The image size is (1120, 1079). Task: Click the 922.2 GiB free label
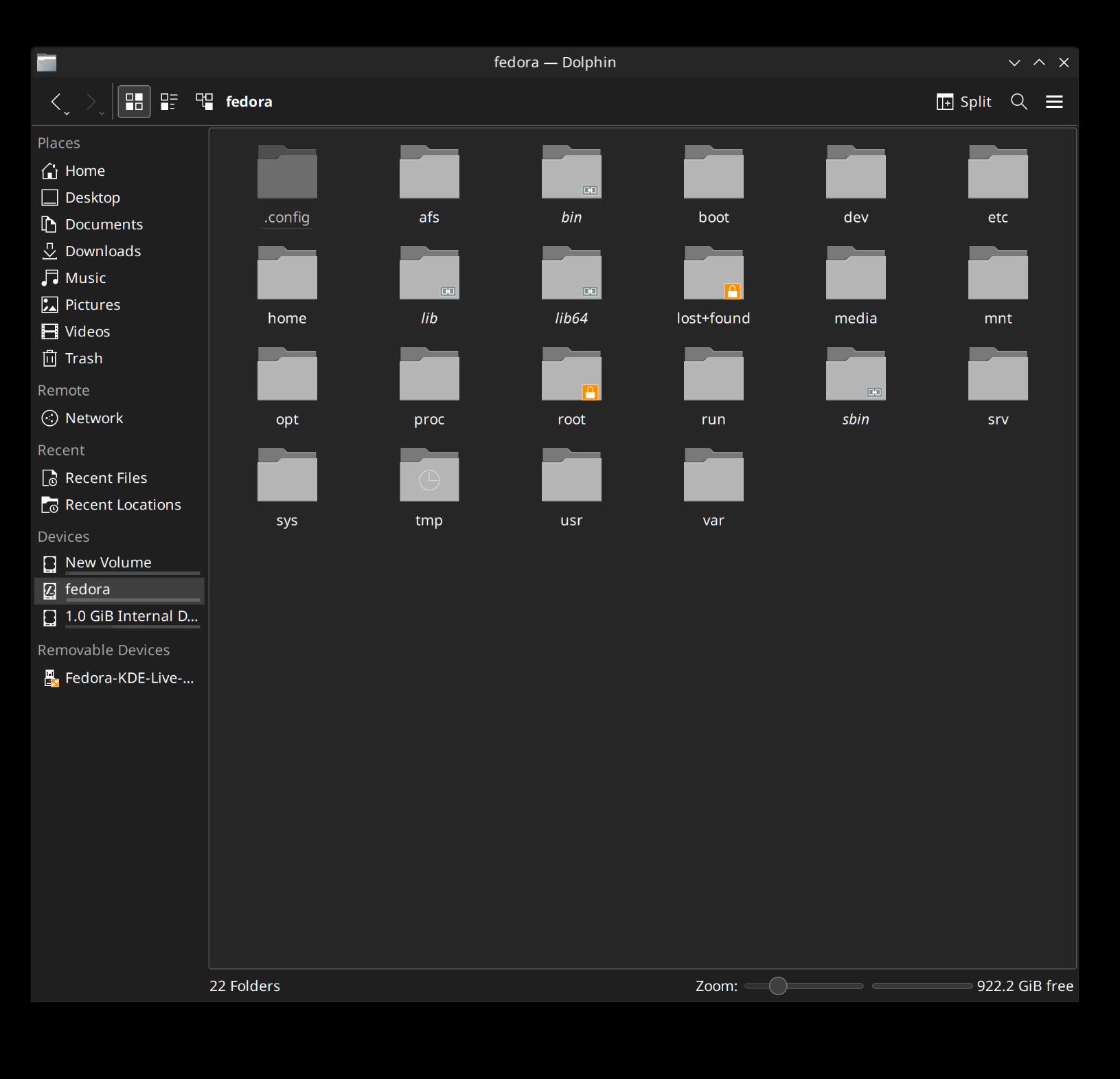tap(1025, 986)
